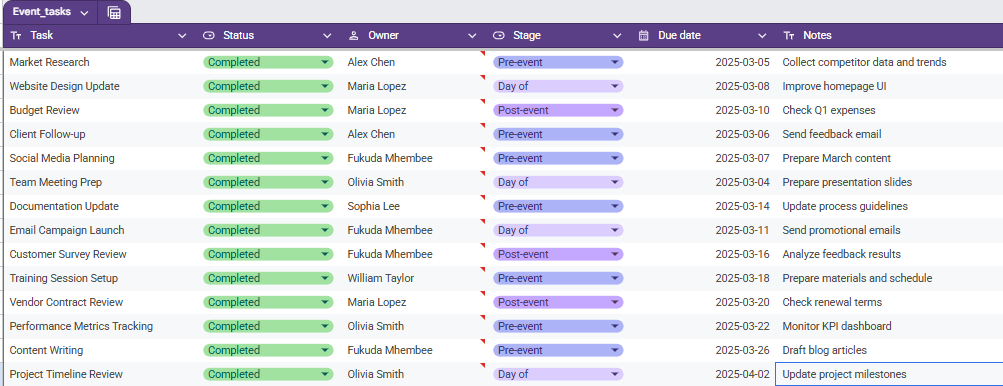Open Stage dropdown for Budget Review

coord(615,110)
